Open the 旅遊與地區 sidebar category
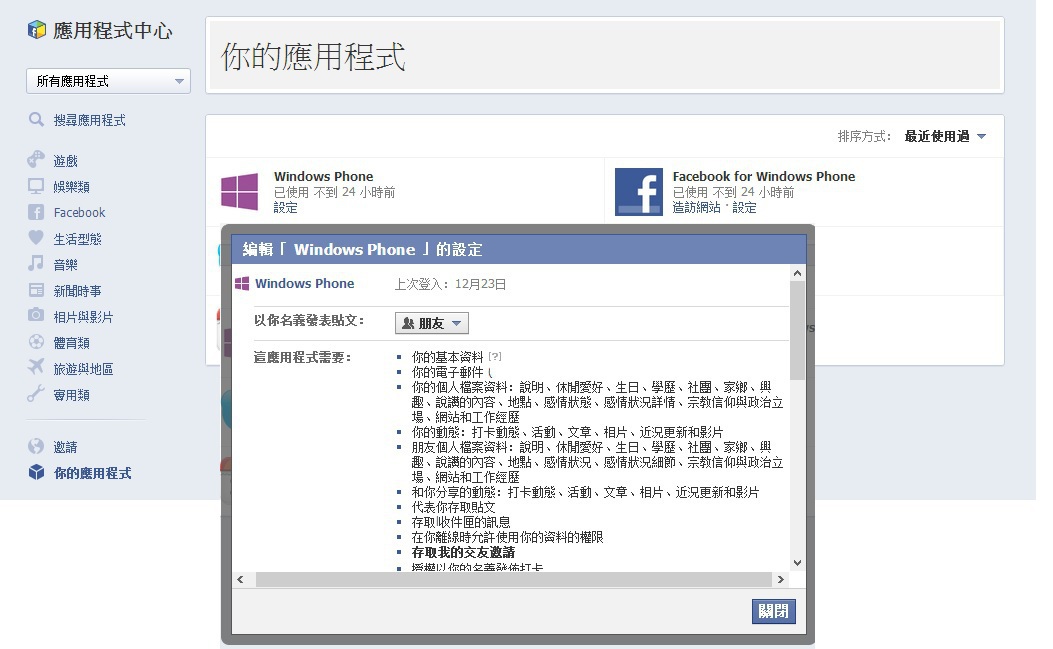This screenshot has width=1053, height=649. 83,369
